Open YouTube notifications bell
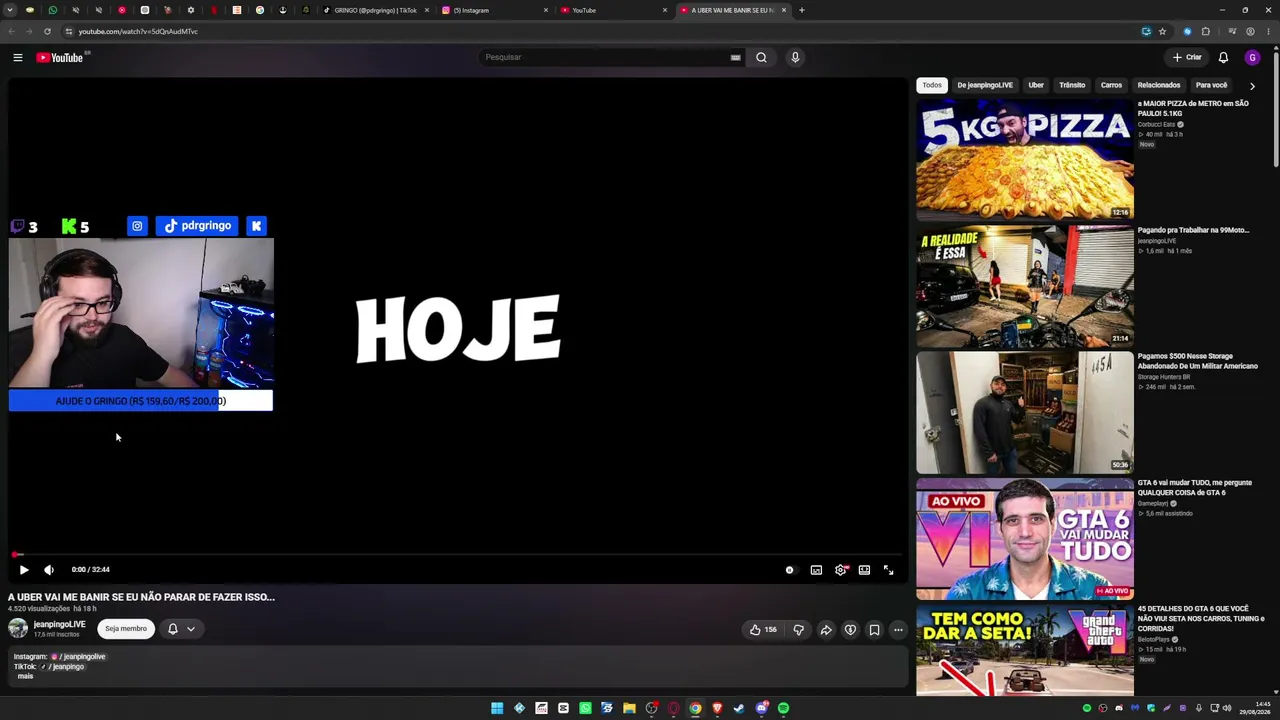The image size is (1280, 720). 1223,57
